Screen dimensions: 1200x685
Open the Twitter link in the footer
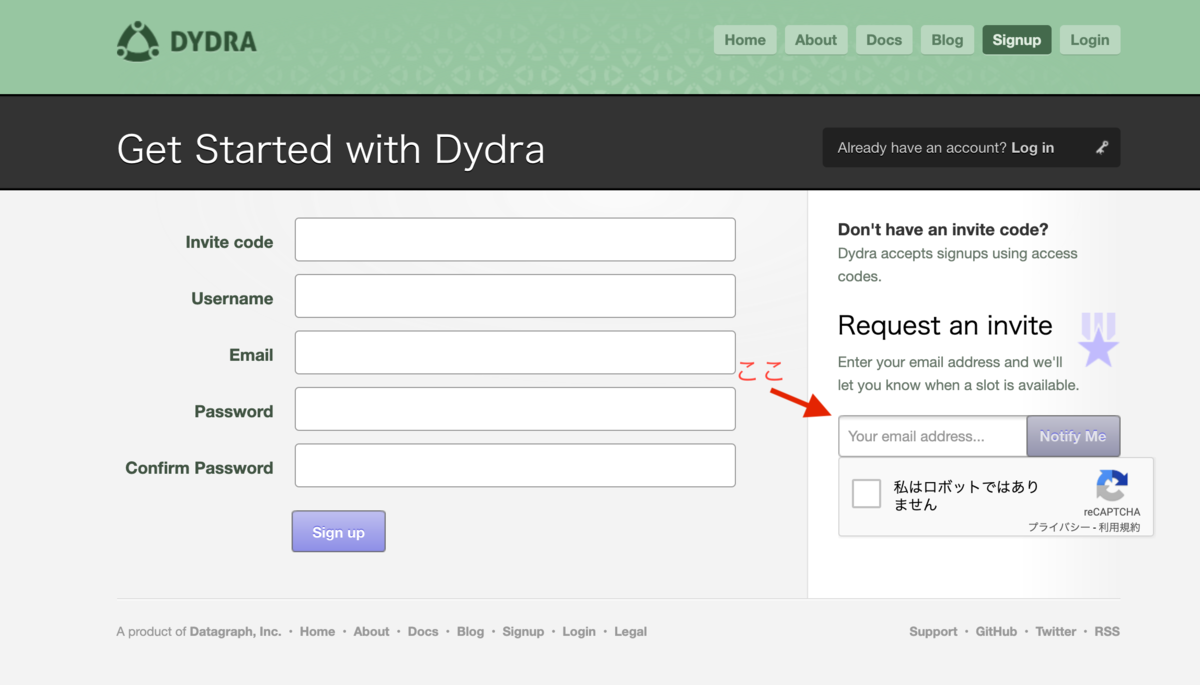[1055, 631]
